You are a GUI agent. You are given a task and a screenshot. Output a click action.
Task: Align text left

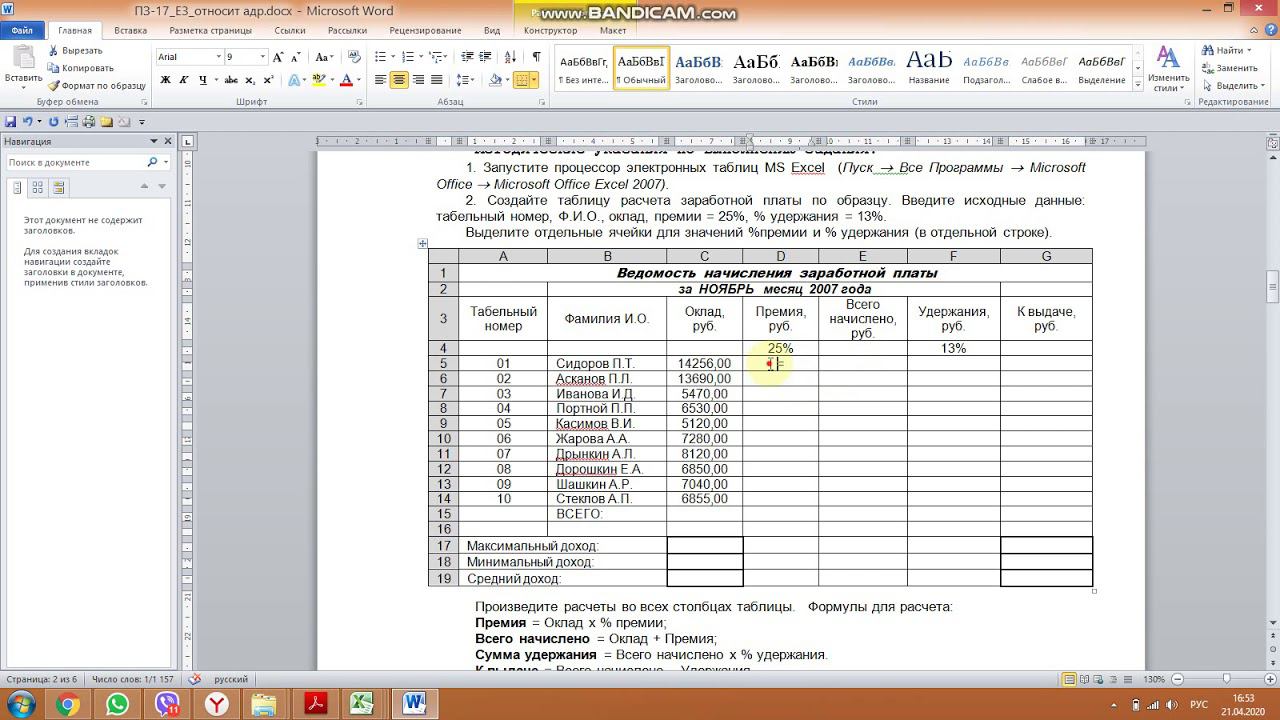click(381, 80)
